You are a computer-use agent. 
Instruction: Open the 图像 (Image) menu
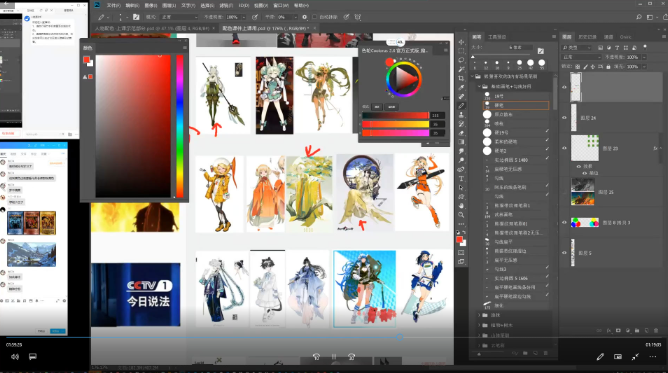tap(151, 6)
